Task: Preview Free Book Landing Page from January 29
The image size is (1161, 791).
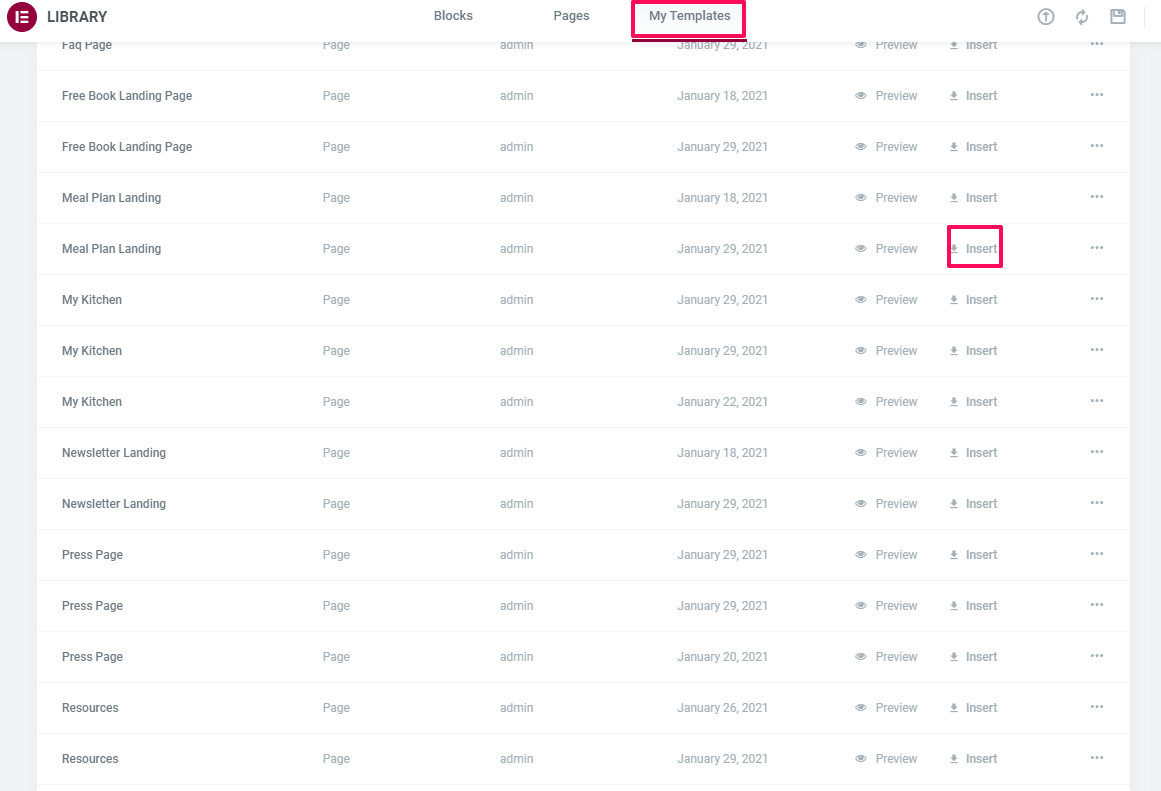Action: [x=886, y=147]
